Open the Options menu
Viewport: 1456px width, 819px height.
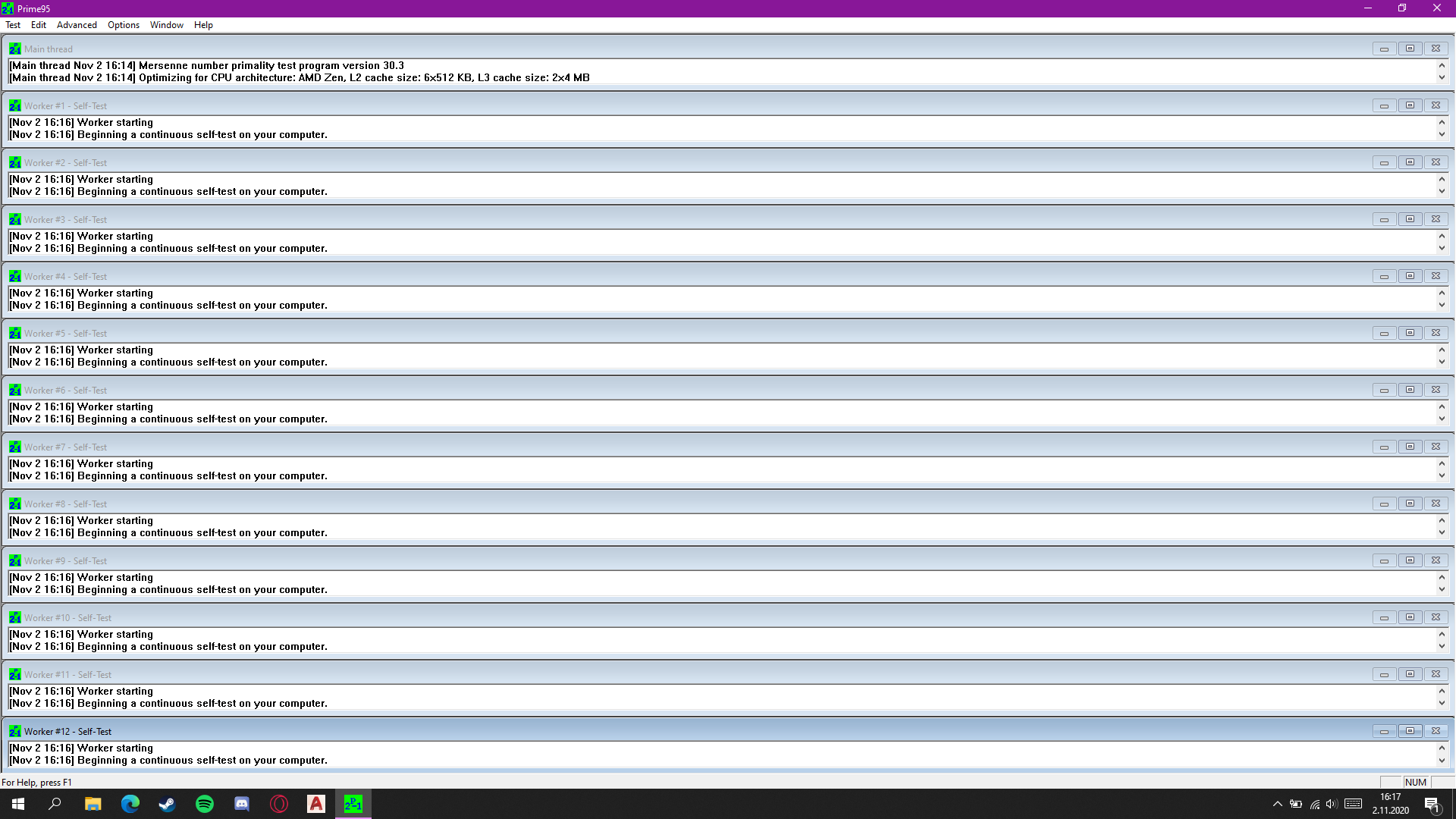(124, 25)
